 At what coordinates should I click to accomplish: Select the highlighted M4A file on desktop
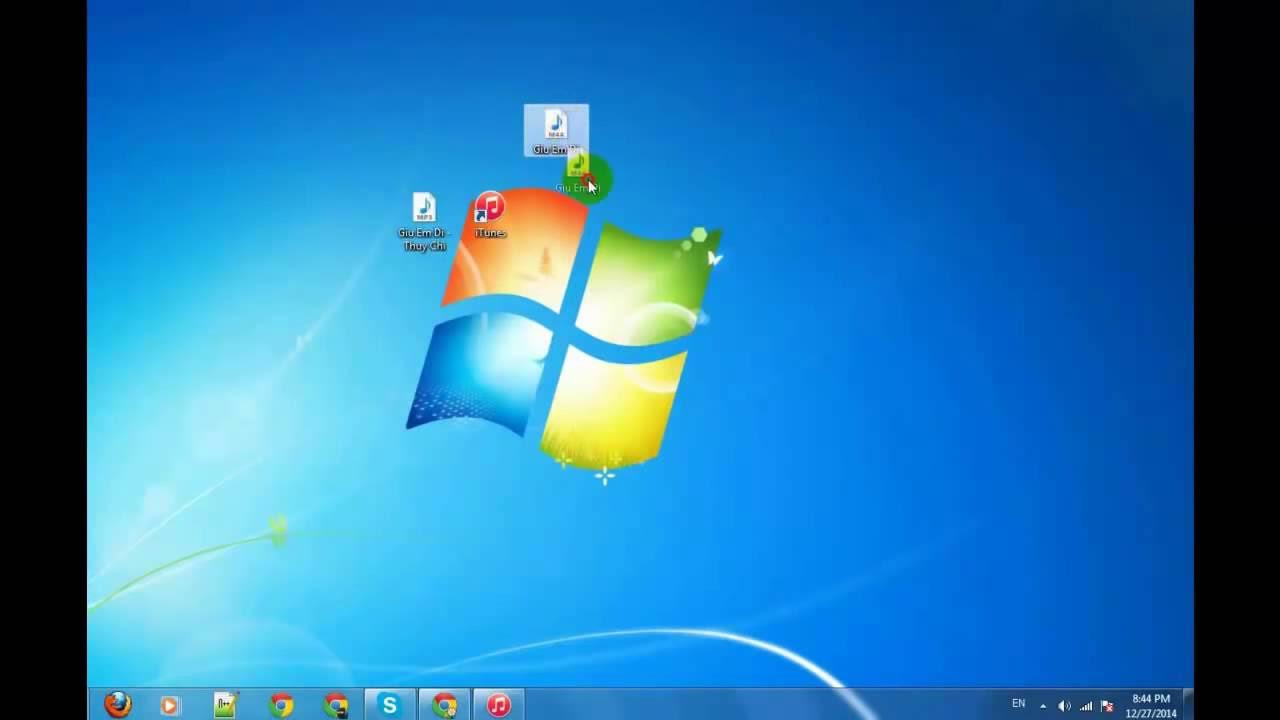556,130
